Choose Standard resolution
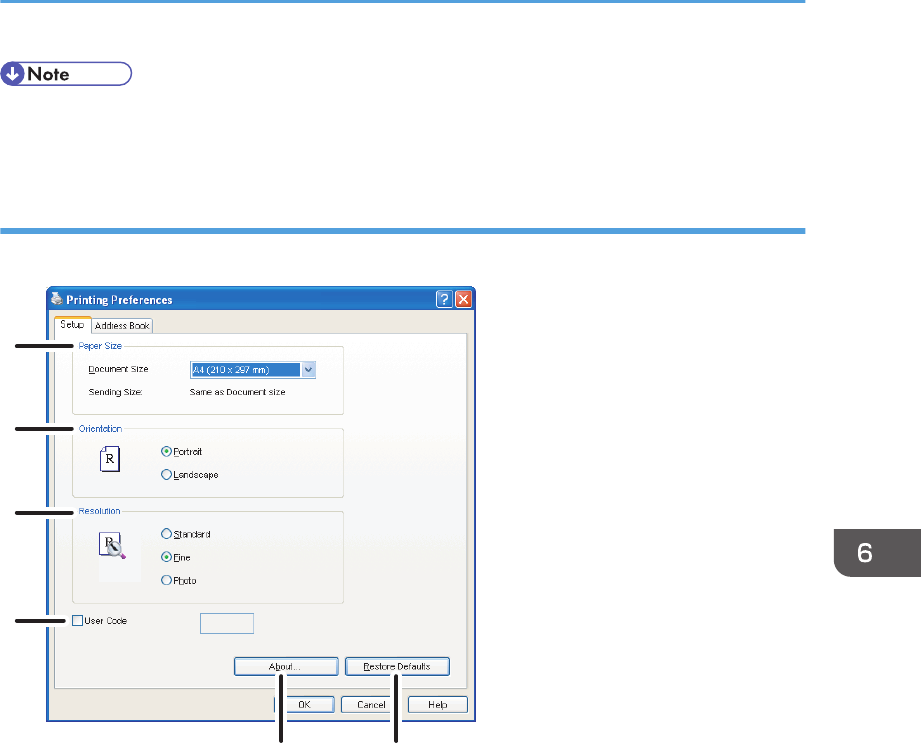This screenshot has width=921, height=747. click(x=186, y=534)
